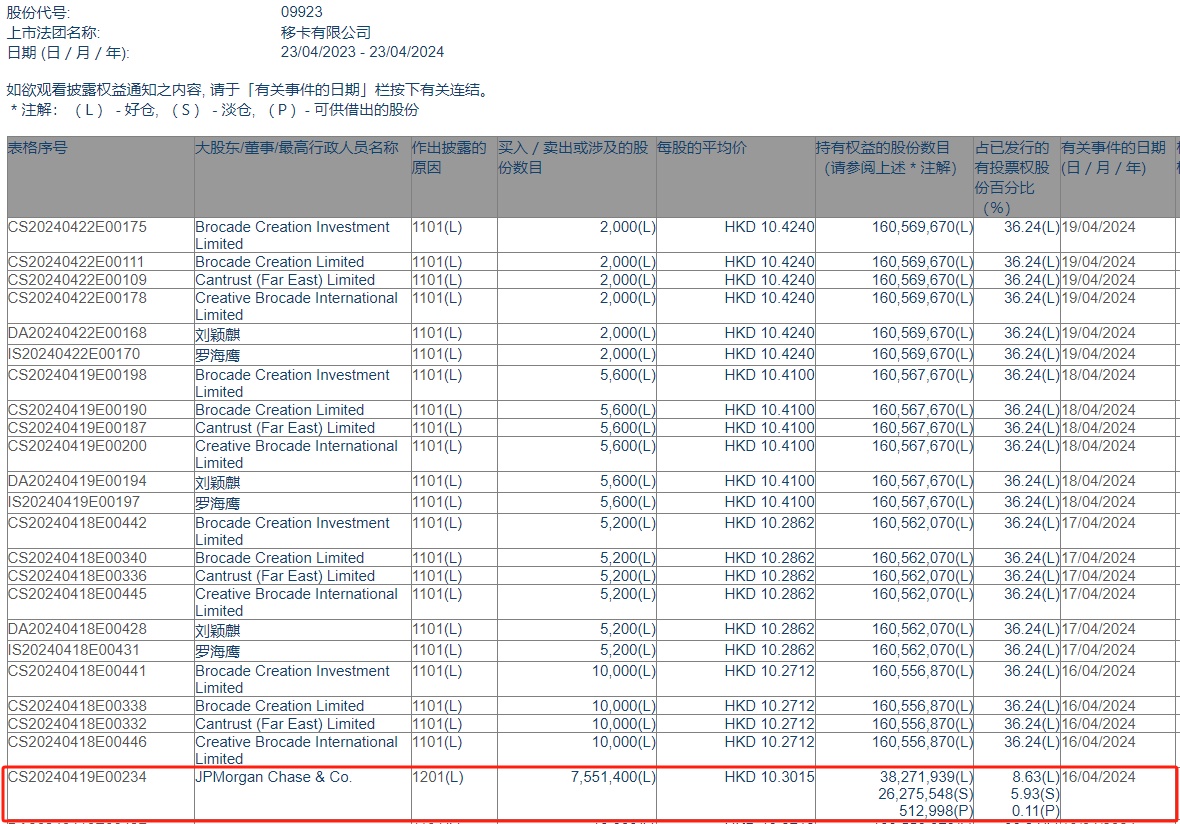The height and width of the screenshot is (824, 1180).
Task: Click 160,567,670(L) in row CS20240419E00190
Action: pyautogui.click(x=923, y=410)
